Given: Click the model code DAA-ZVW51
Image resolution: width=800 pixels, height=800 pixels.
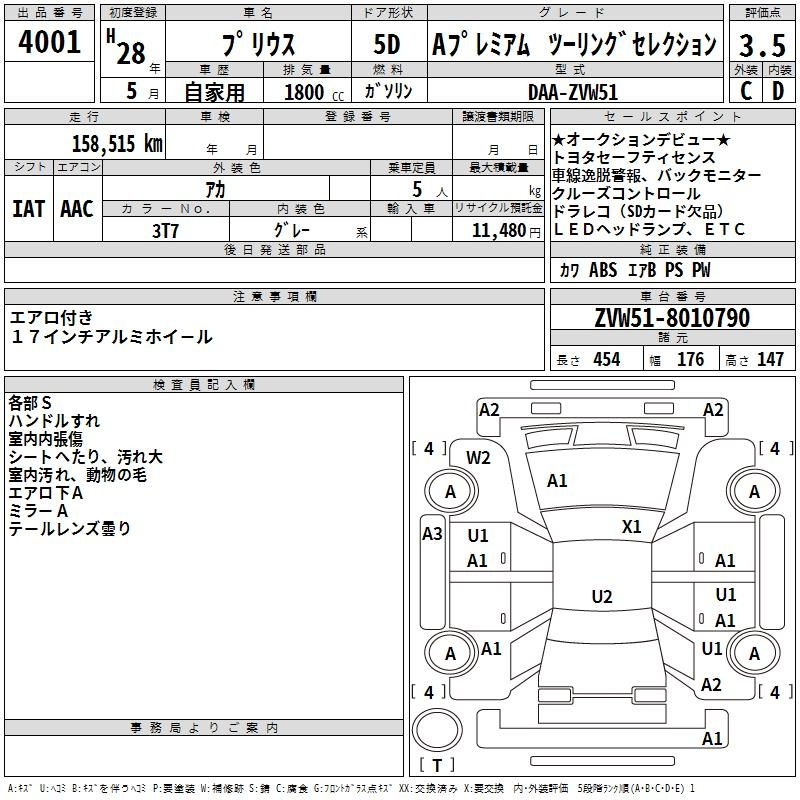Looking at the screenshot, I should coord(573,92).
